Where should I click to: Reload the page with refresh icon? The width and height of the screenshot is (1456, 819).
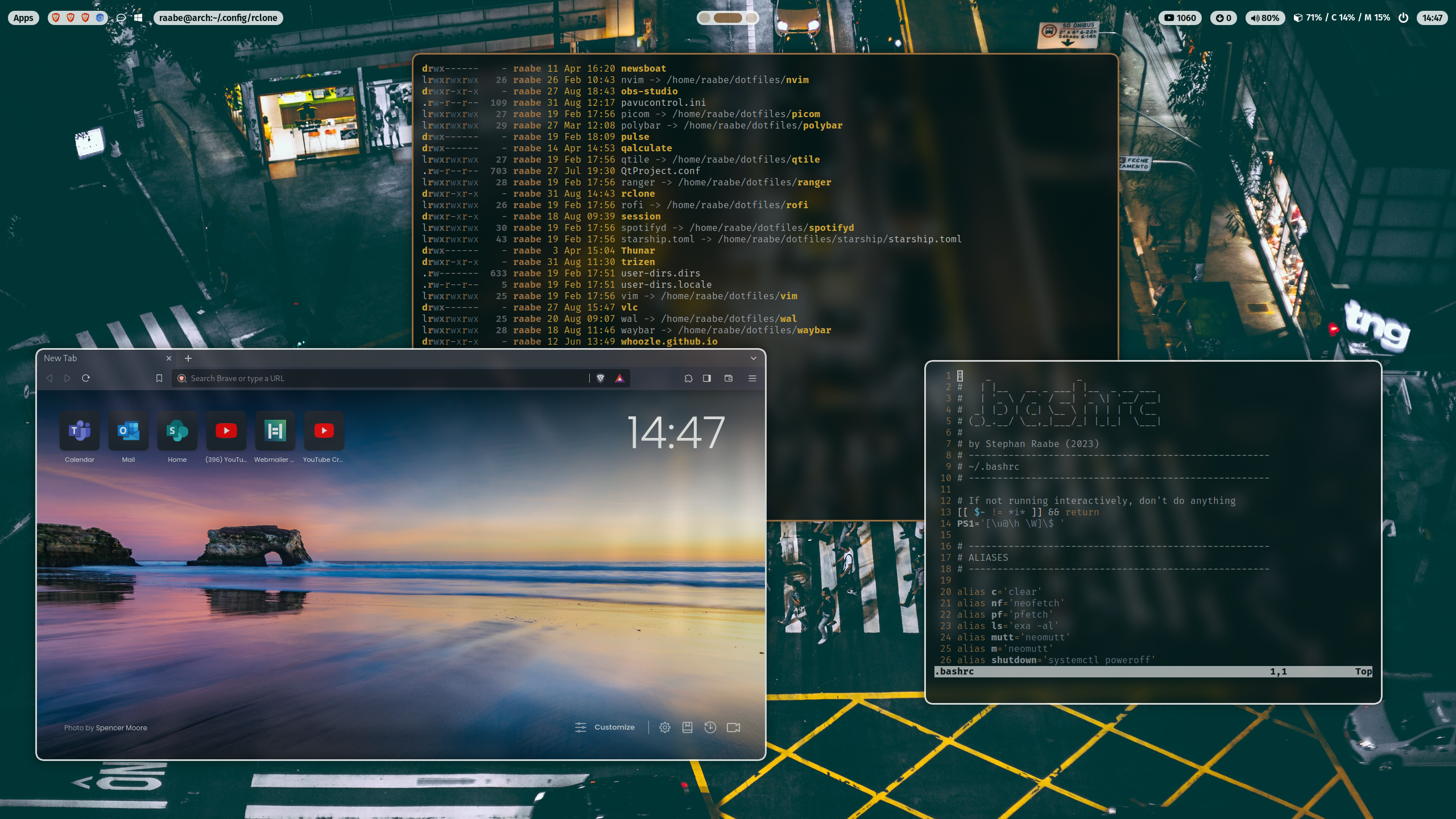click(86, 378)
